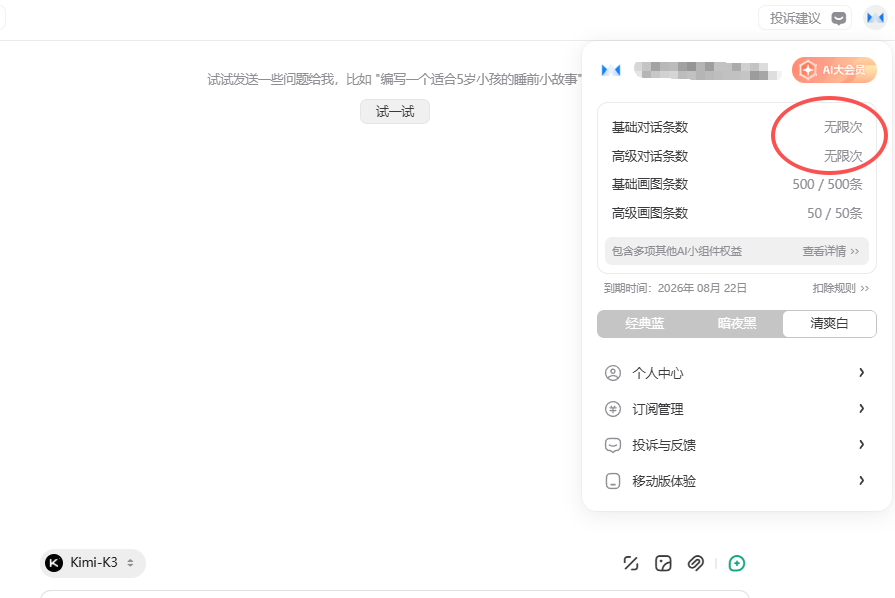Click the logo icon beside the blurred username
Viewport: 895px width, 598px height.
[611, 70]
